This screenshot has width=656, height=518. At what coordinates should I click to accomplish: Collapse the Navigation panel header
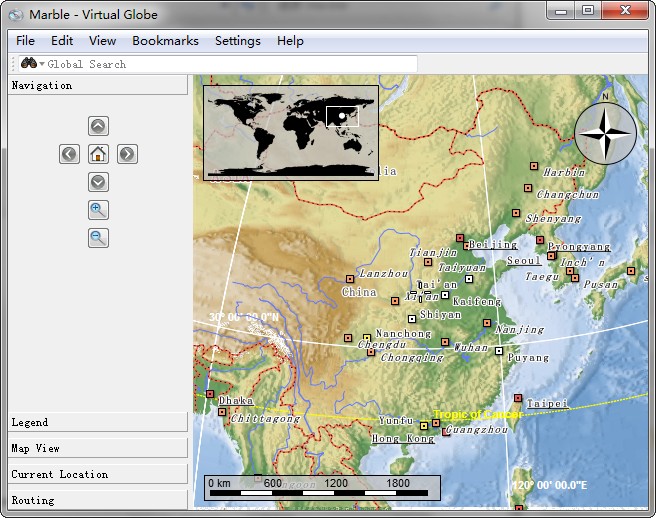[x=97, y=86]
